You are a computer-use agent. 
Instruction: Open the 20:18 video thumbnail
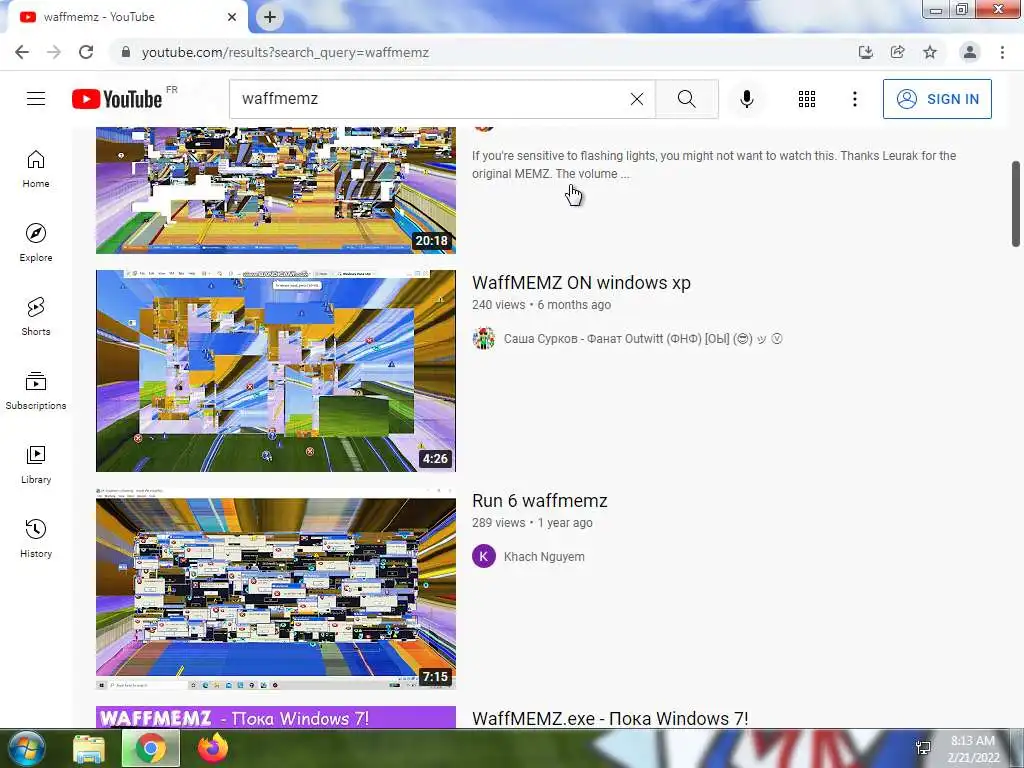point(276,190)
